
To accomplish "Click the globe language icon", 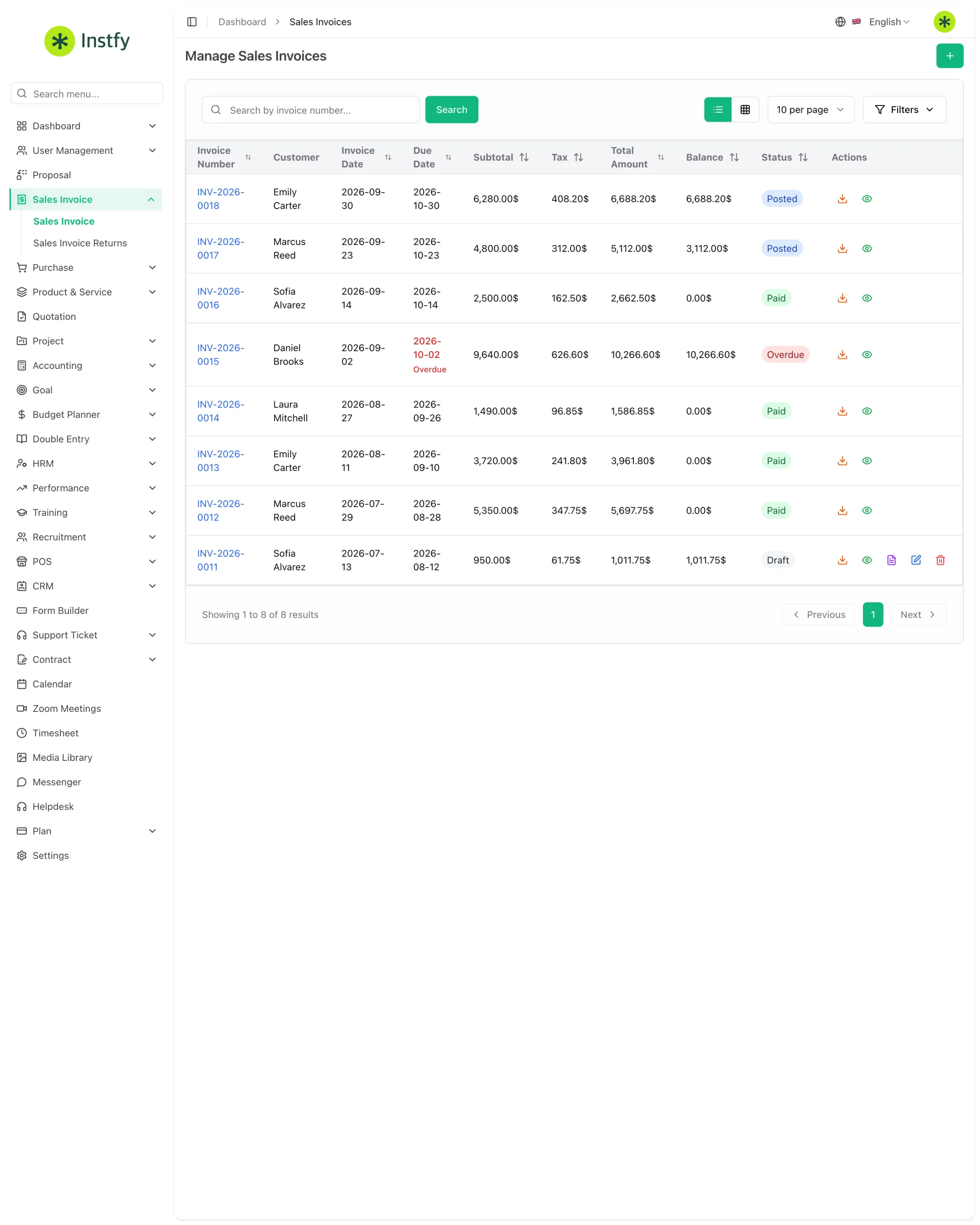I will coord(840,22).
